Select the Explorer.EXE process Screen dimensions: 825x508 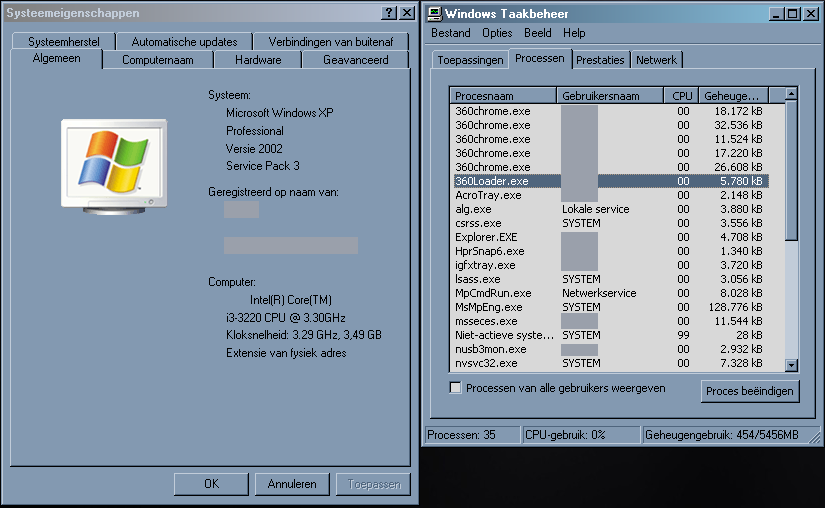611,237
